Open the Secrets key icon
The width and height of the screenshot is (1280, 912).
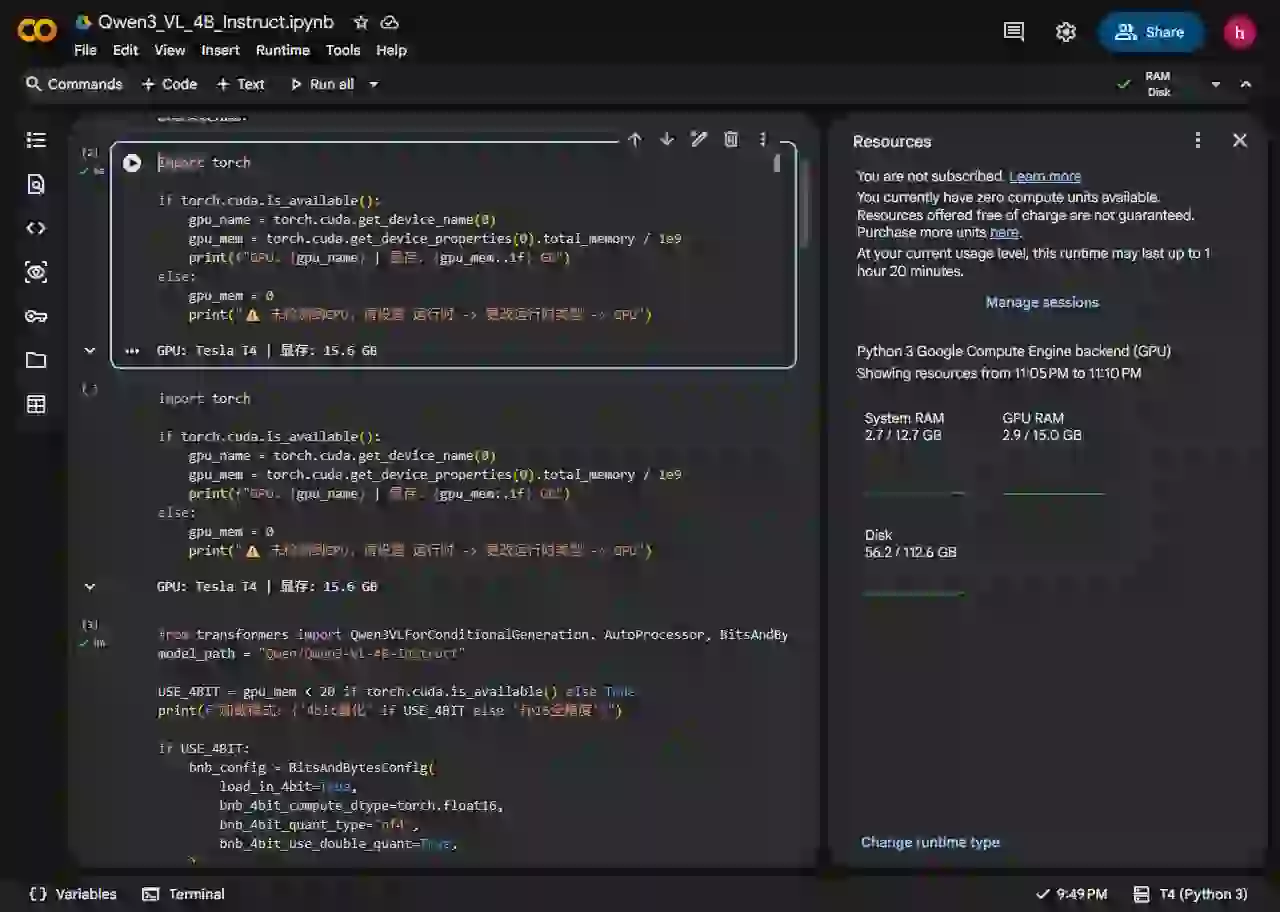click(36, 316)
